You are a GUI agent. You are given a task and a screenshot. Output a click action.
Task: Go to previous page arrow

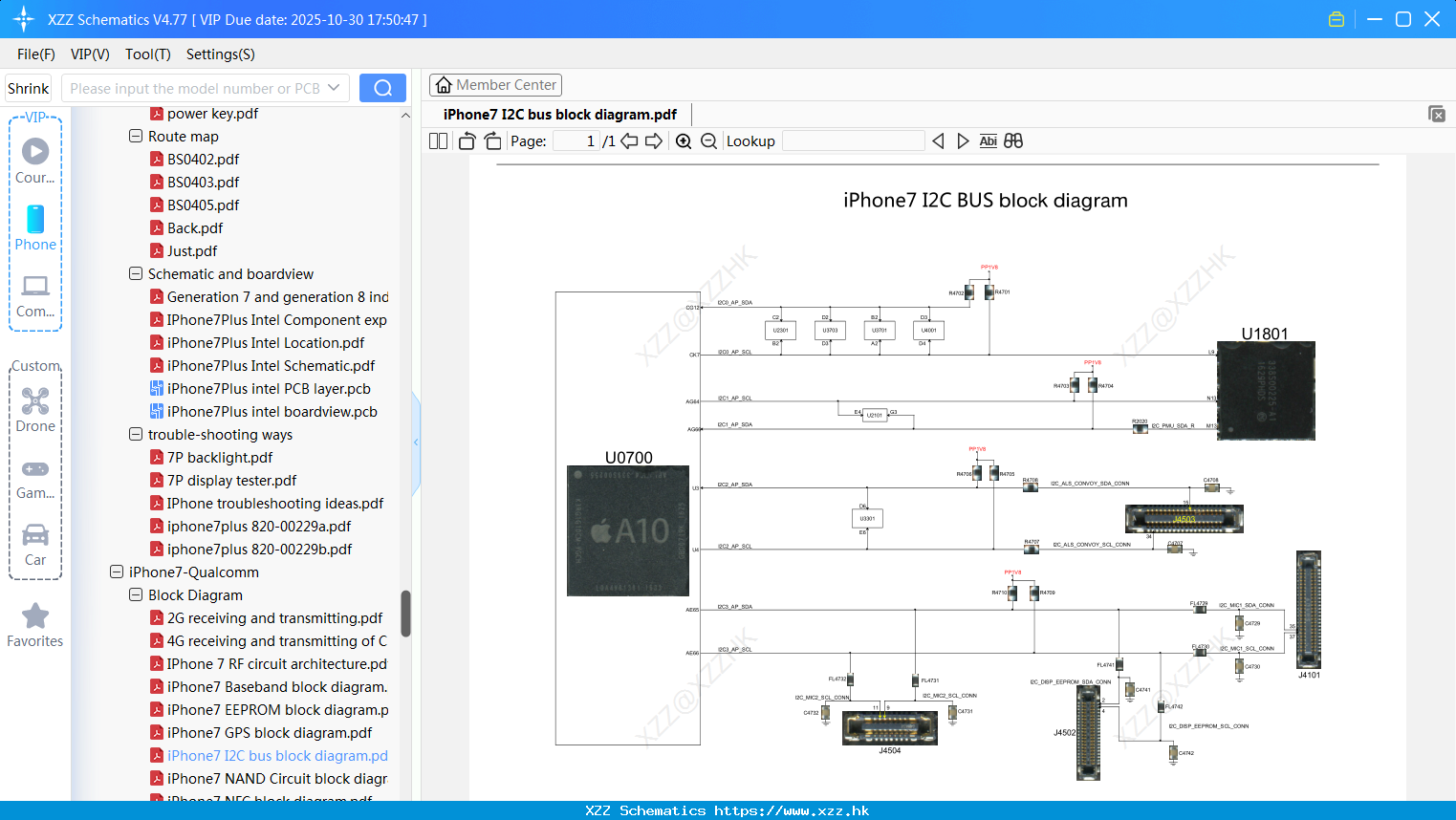[629, 141]
